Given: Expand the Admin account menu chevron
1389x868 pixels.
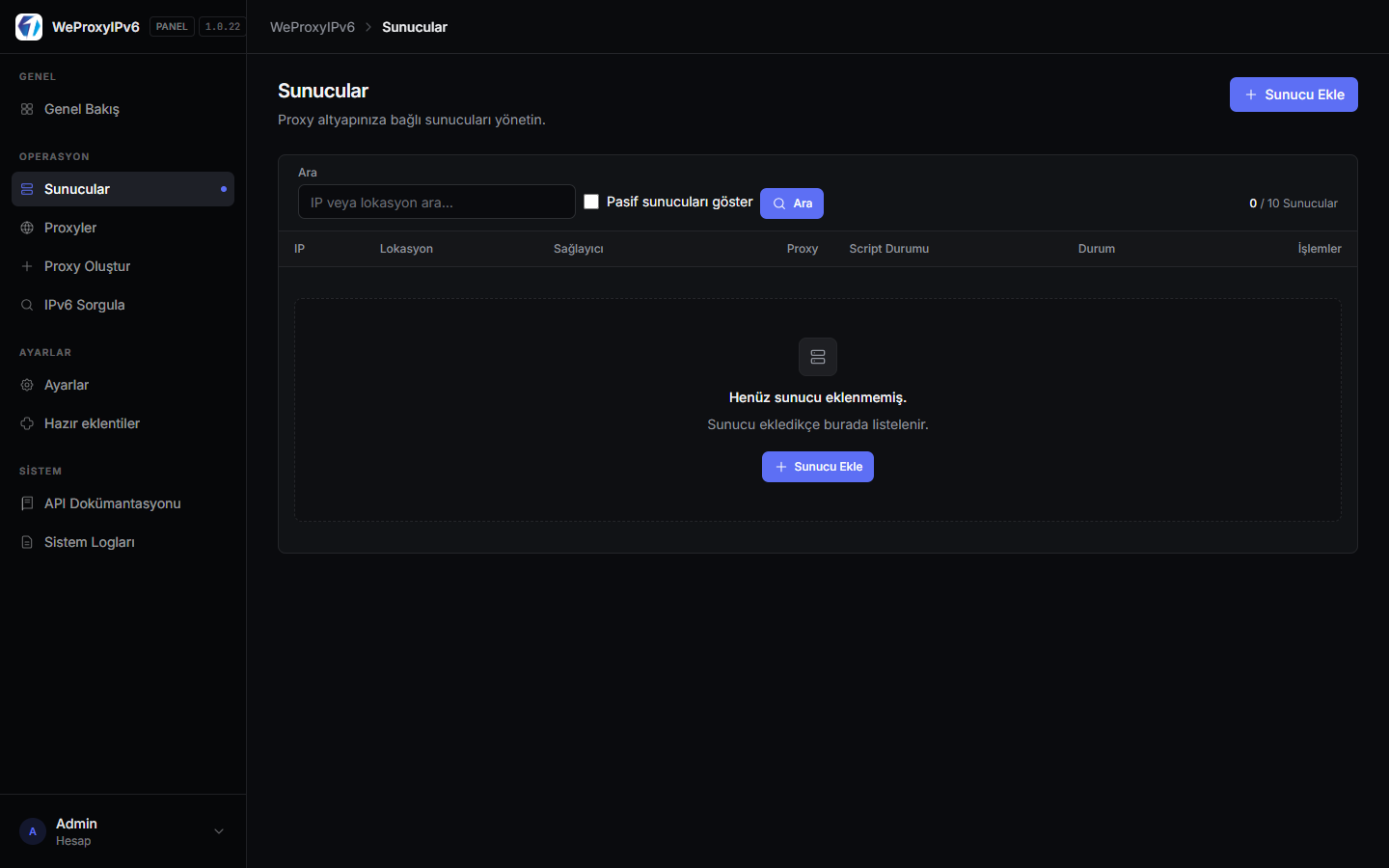Looking at the screenshot, I should coord(219,831).
